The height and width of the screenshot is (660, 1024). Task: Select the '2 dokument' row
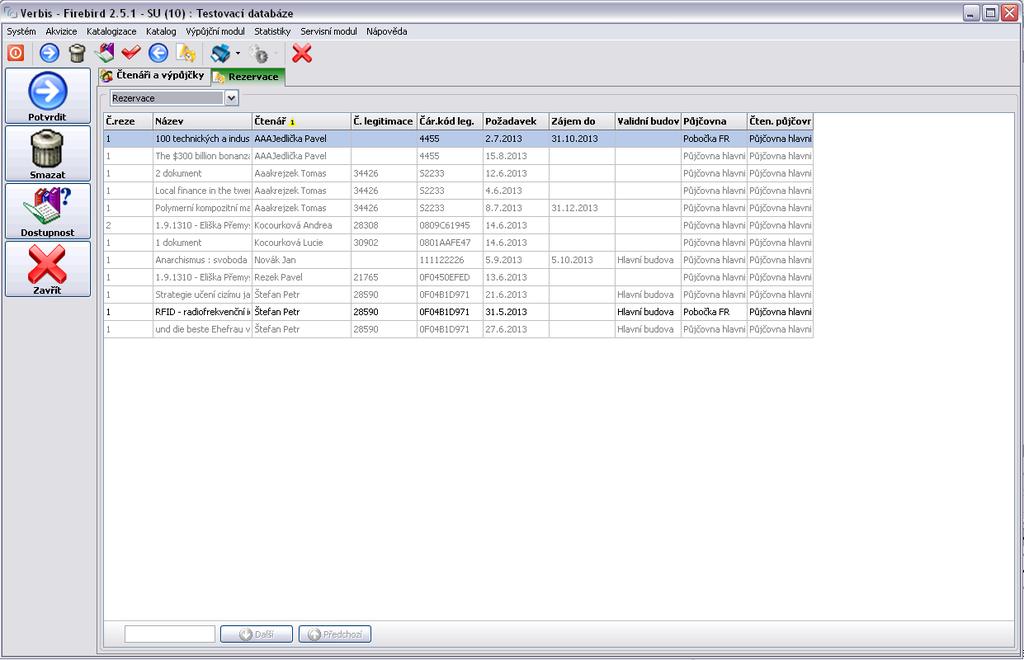[x=458, y=173]
